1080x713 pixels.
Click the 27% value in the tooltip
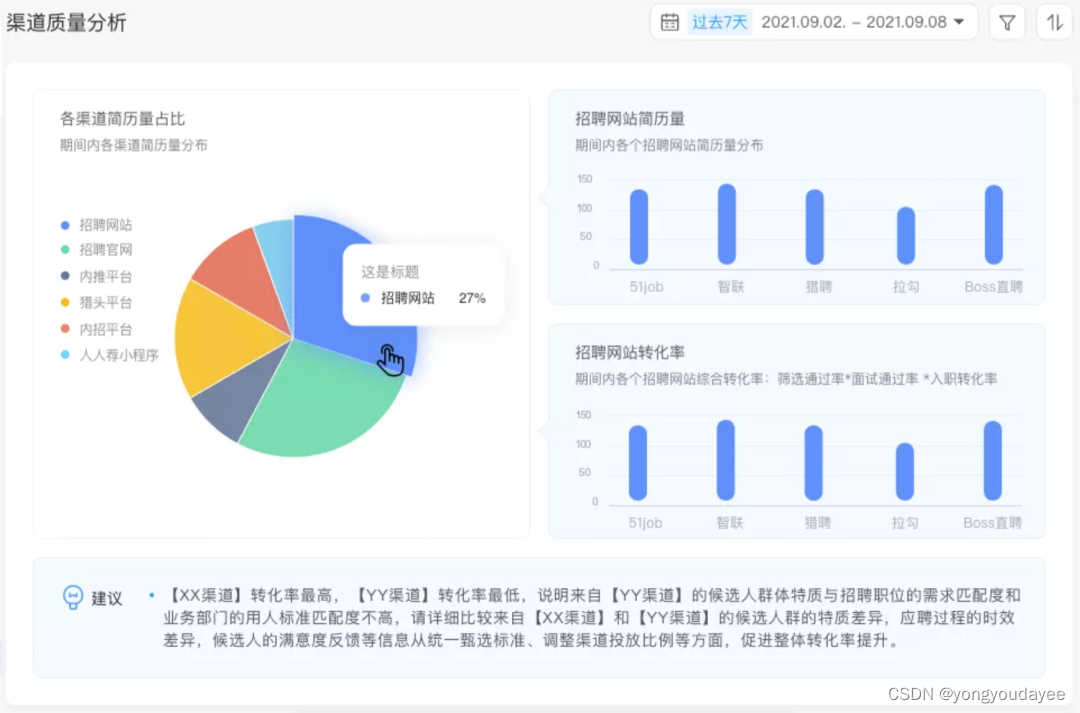point(472,298)
